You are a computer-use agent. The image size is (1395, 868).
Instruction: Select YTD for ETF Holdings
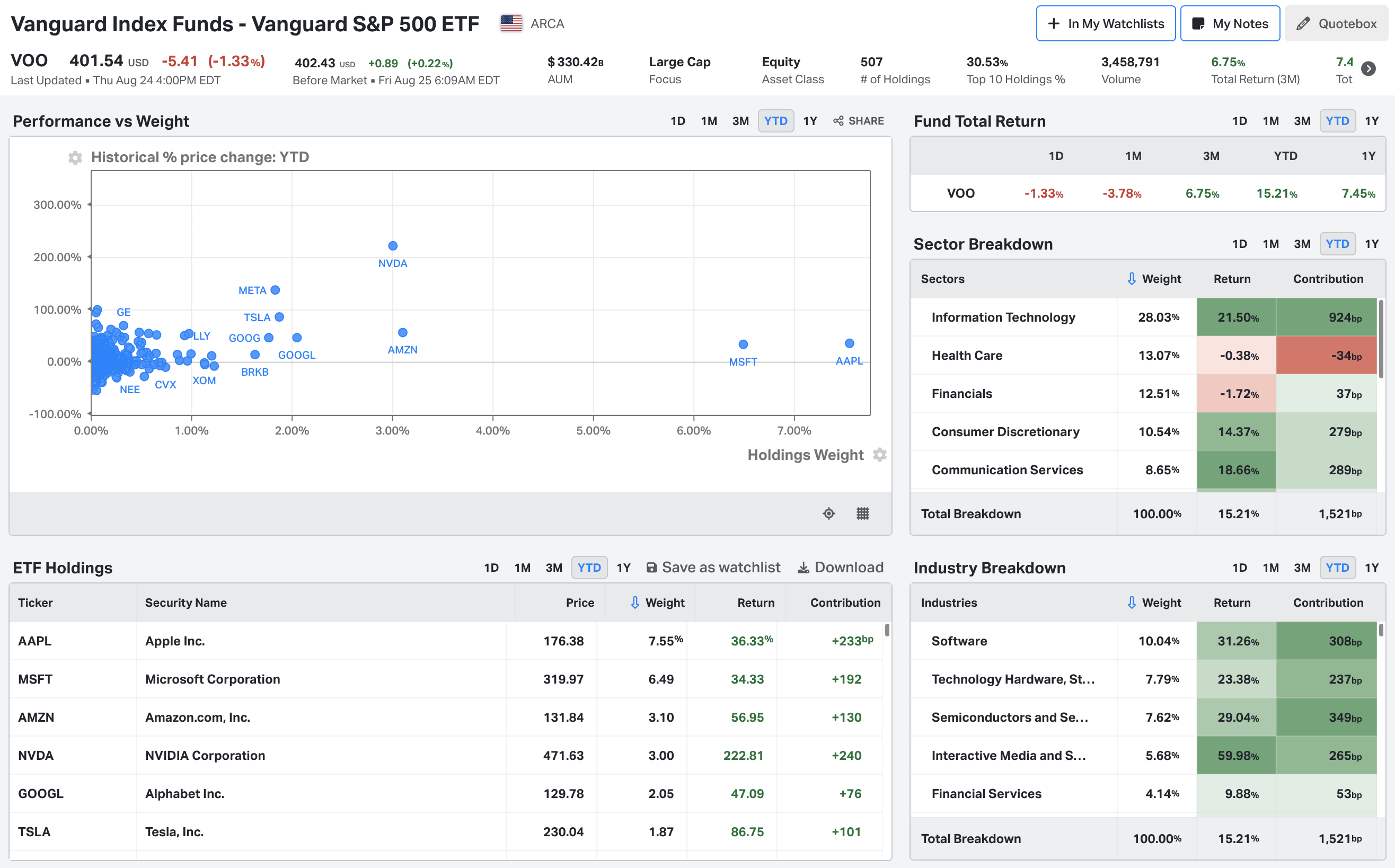coord(589,568)
